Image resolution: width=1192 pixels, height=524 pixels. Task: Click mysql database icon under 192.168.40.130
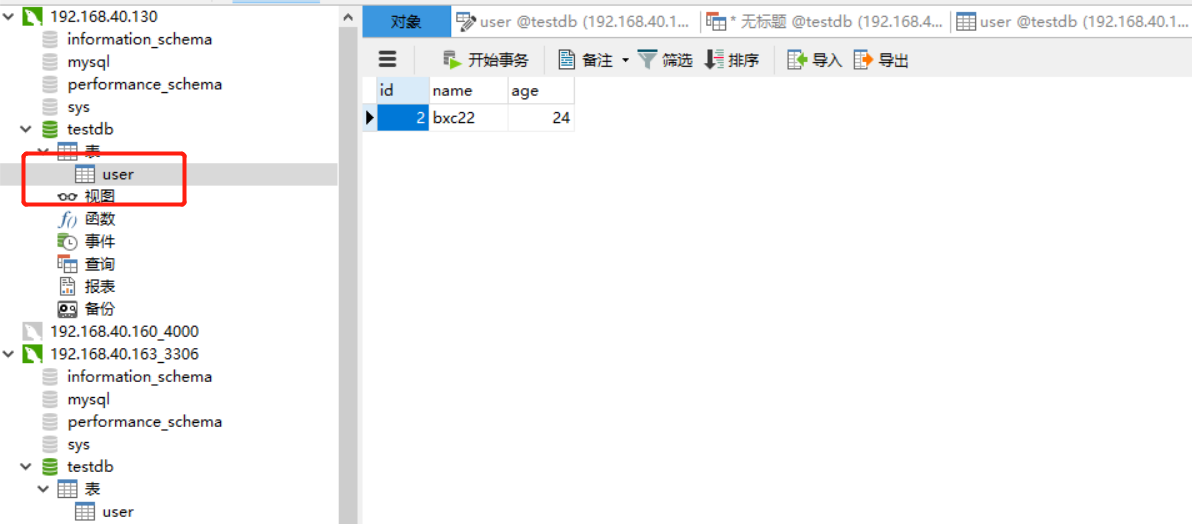click(50, 62)
